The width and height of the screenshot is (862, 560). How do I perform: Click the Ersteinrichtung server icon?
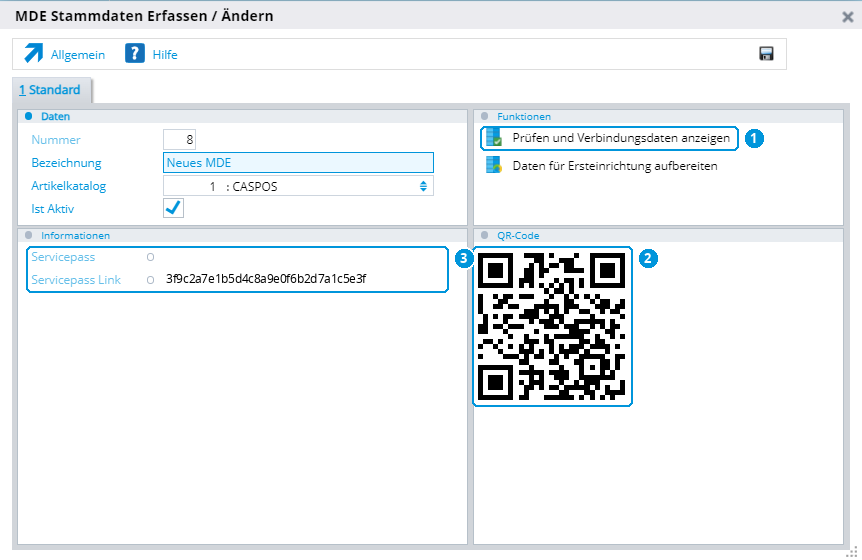pos(494,165)
